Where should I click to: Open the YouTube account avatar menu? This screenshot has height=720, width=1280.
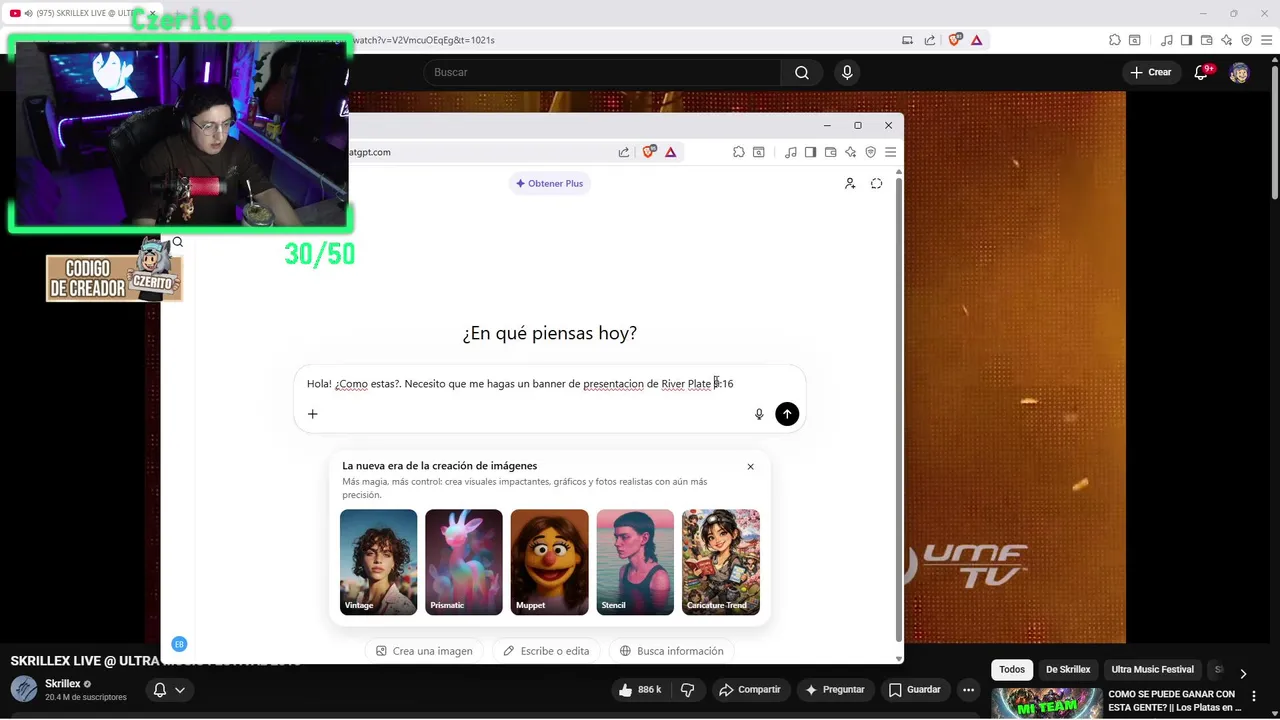click(1239, 72)
